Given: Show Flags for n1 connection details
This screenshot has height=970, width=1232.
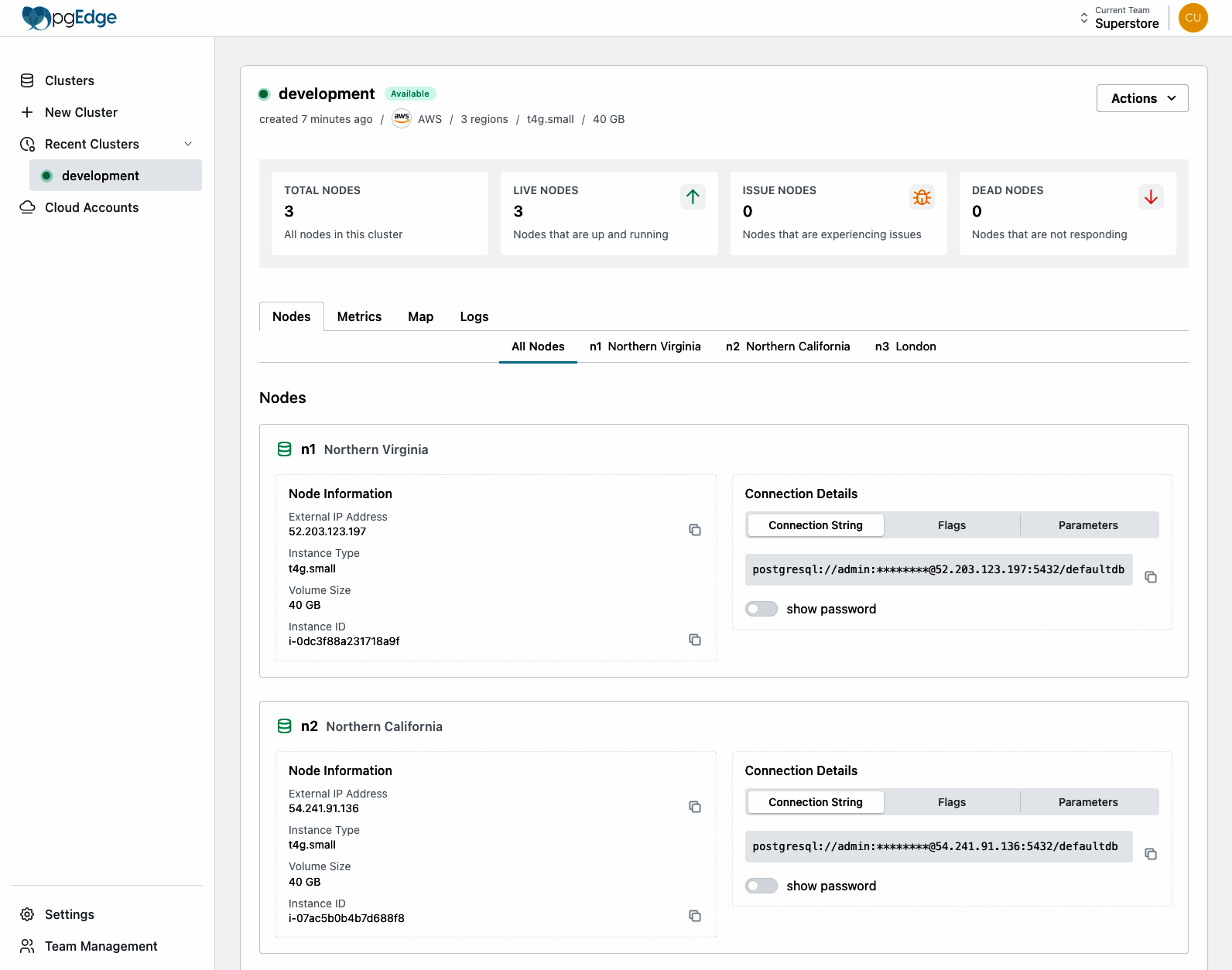Looking at the screenshot, I should (951, 525).
